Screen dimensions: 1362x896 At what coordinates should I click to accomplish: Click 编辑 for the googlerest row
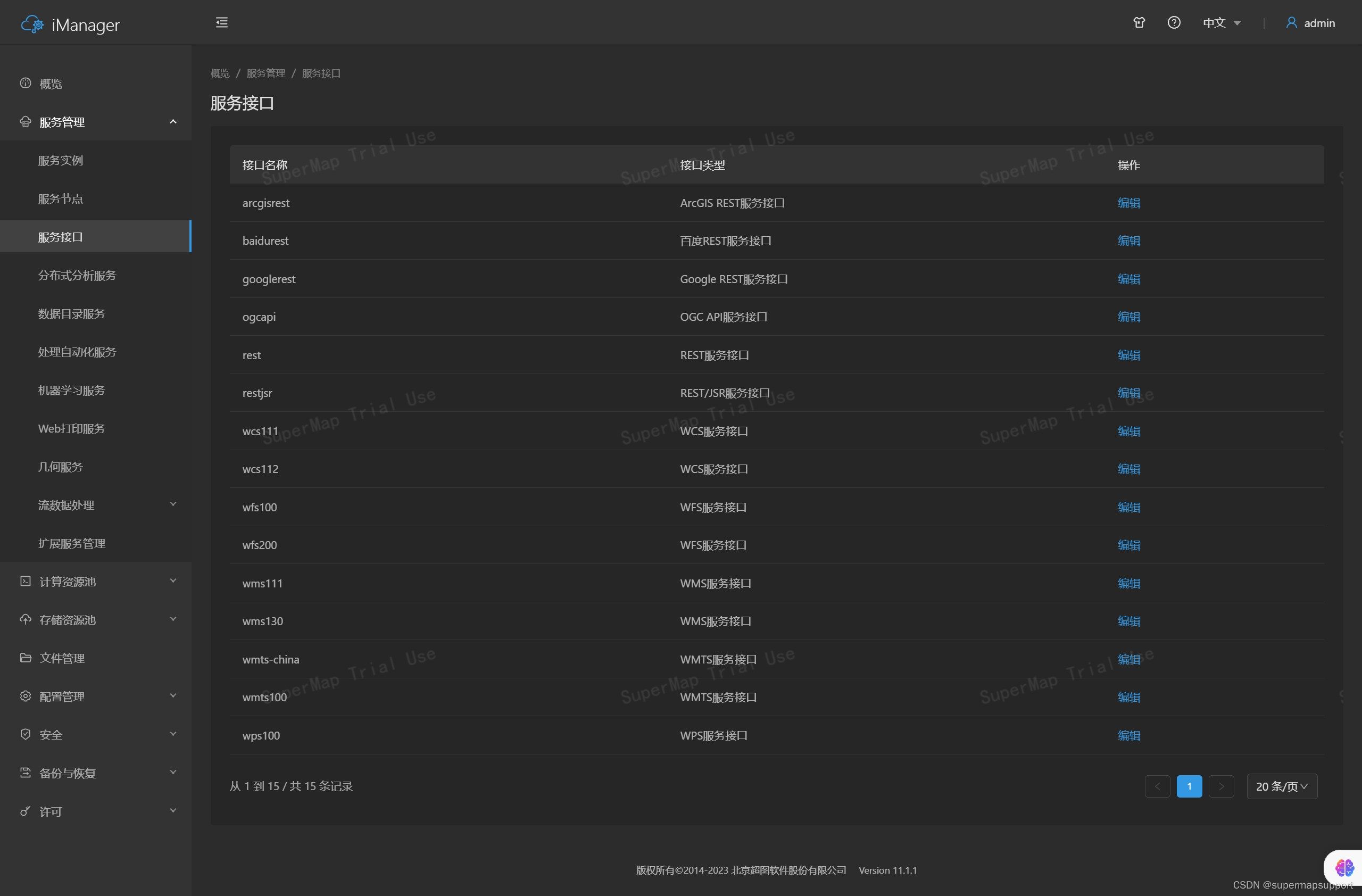click(x=1128, y=279)
